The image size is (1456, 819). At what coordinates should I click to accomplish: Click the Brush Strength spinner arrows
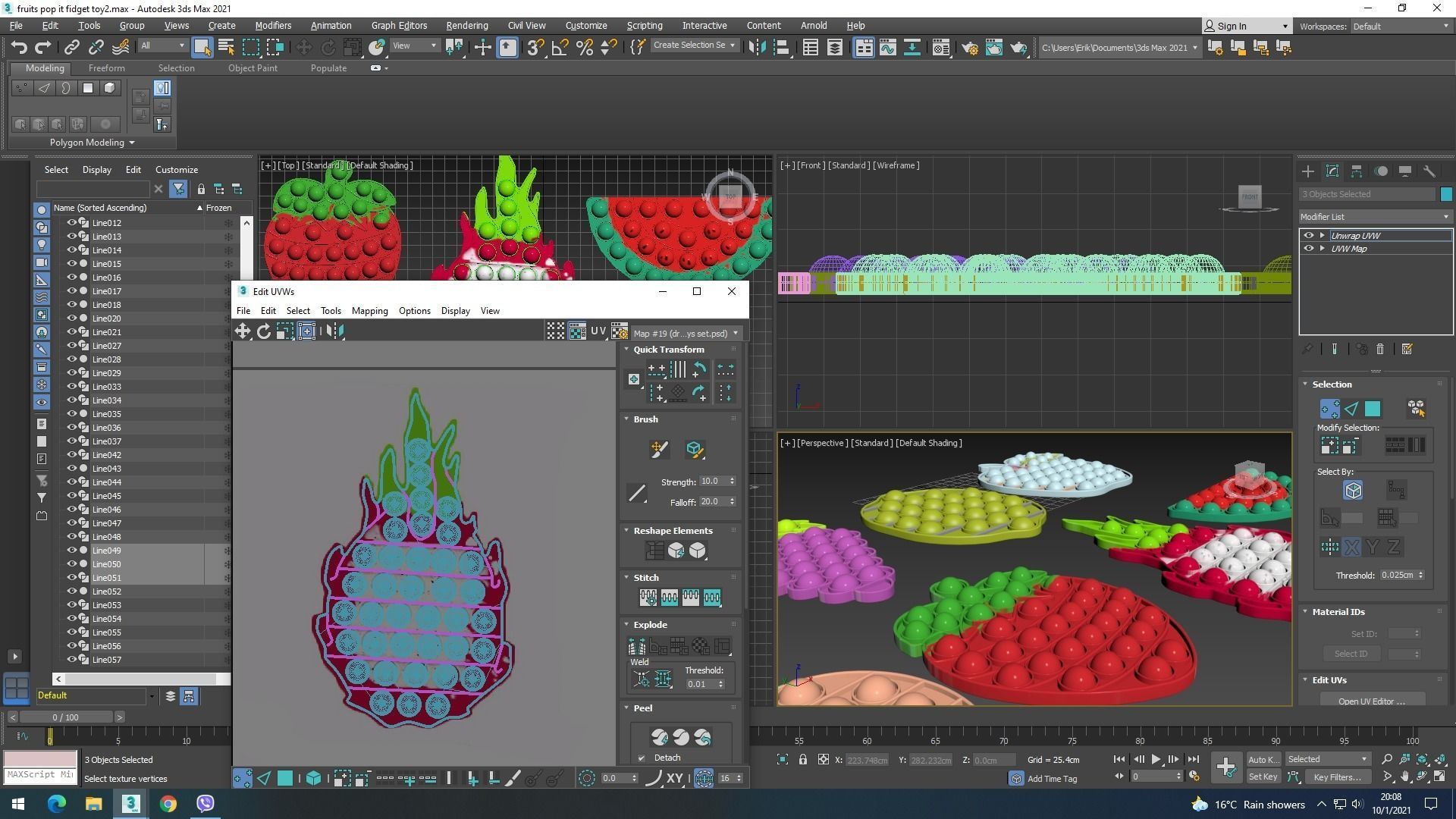pyautogui.click(x=732, y=482)
